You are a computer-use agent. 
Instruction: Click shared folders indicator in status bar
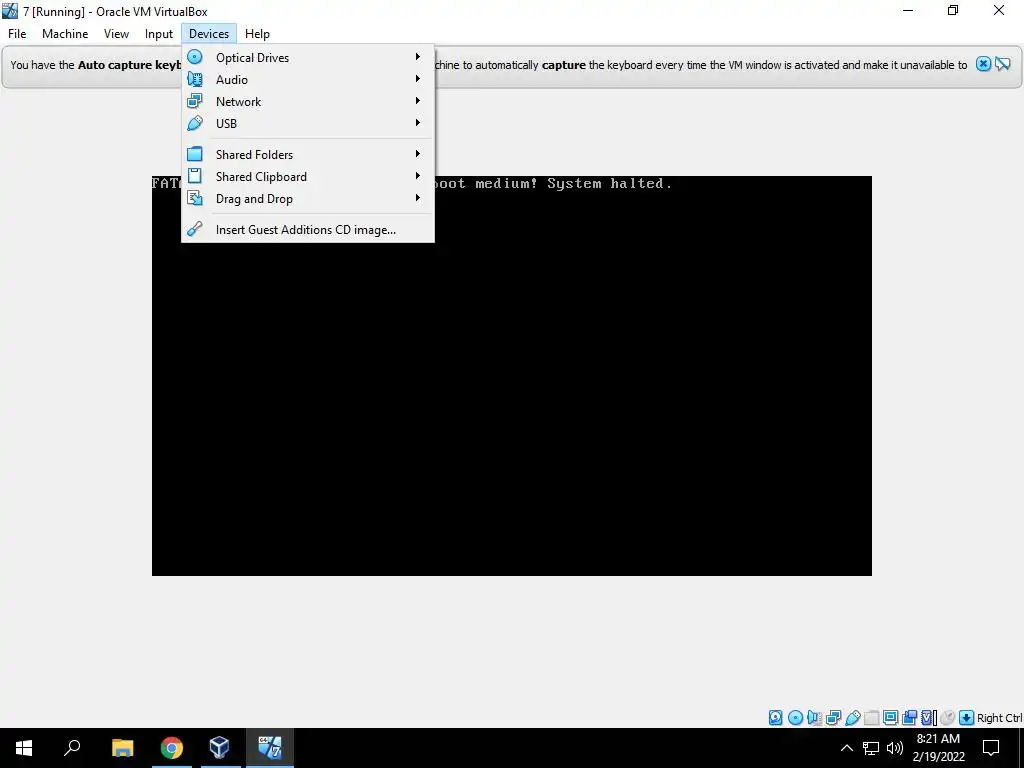click(871, 718)
